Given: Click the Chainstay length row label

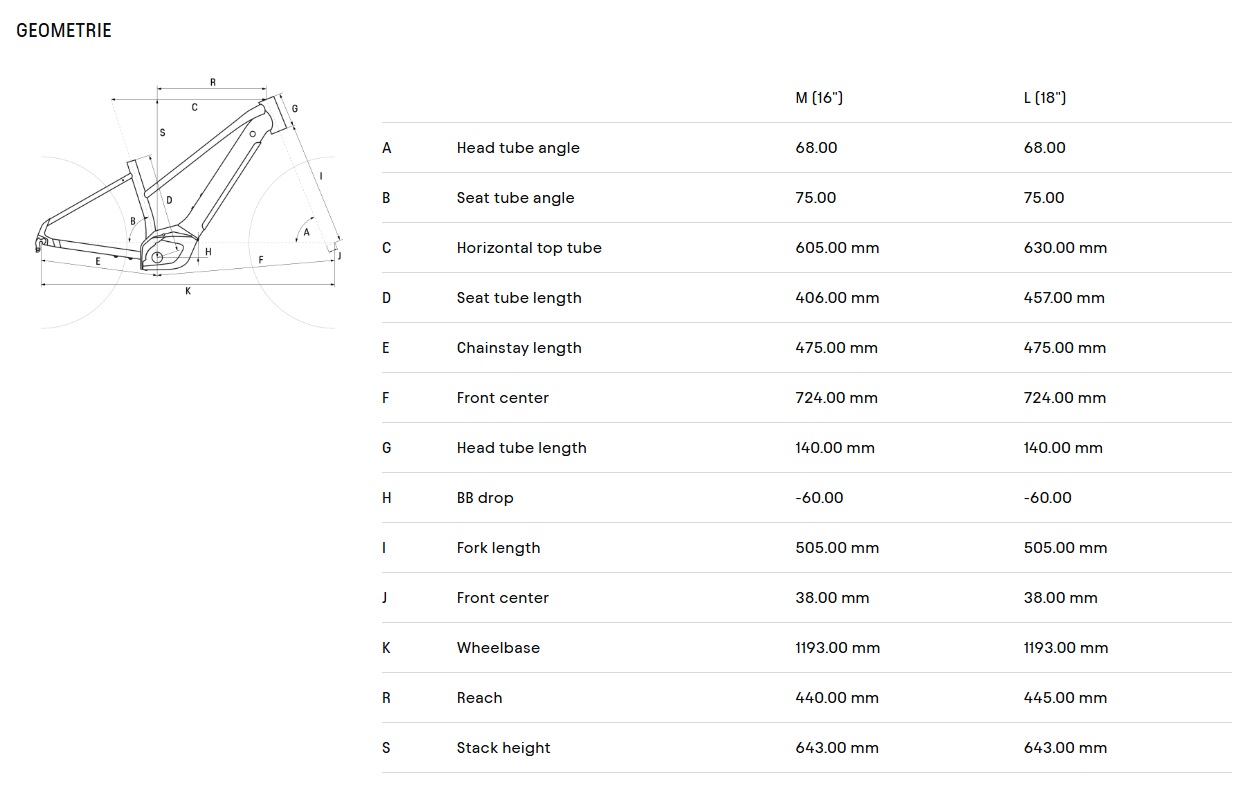Looking at the screenshot, I should [519, 348].
